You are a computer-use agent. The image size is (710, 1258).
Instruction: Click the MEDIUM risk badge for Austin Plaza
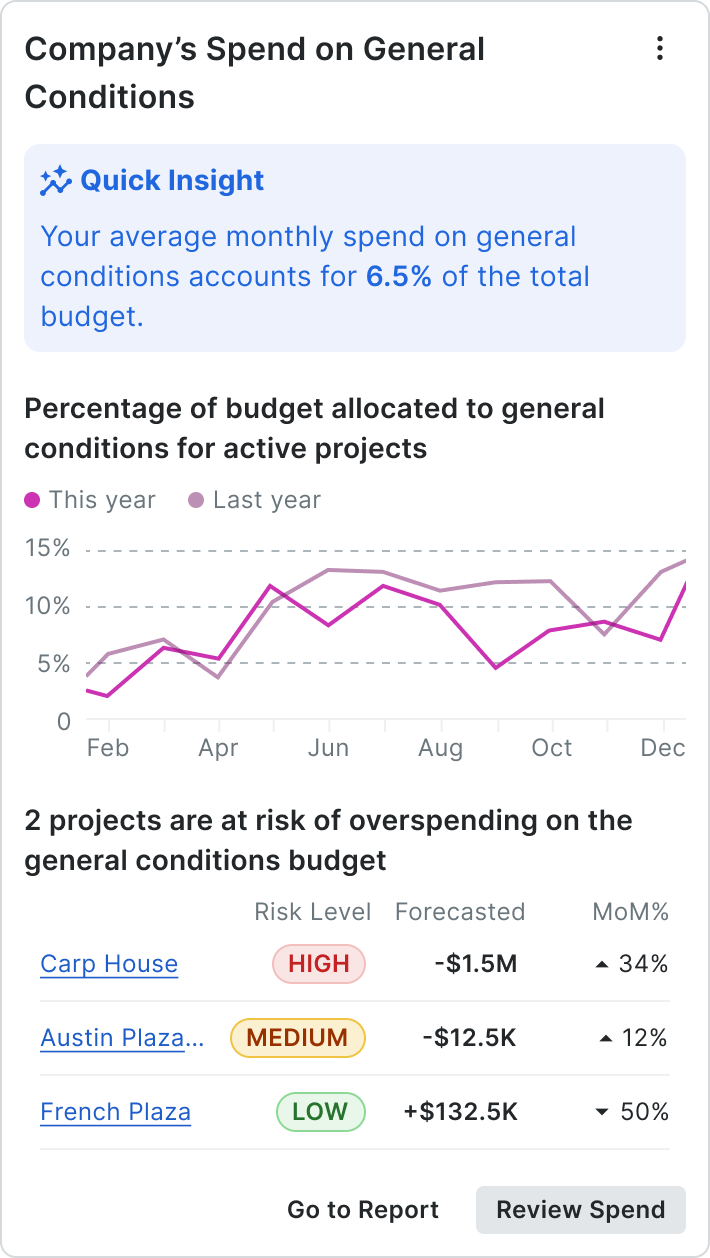click(x=297, y=1038)
